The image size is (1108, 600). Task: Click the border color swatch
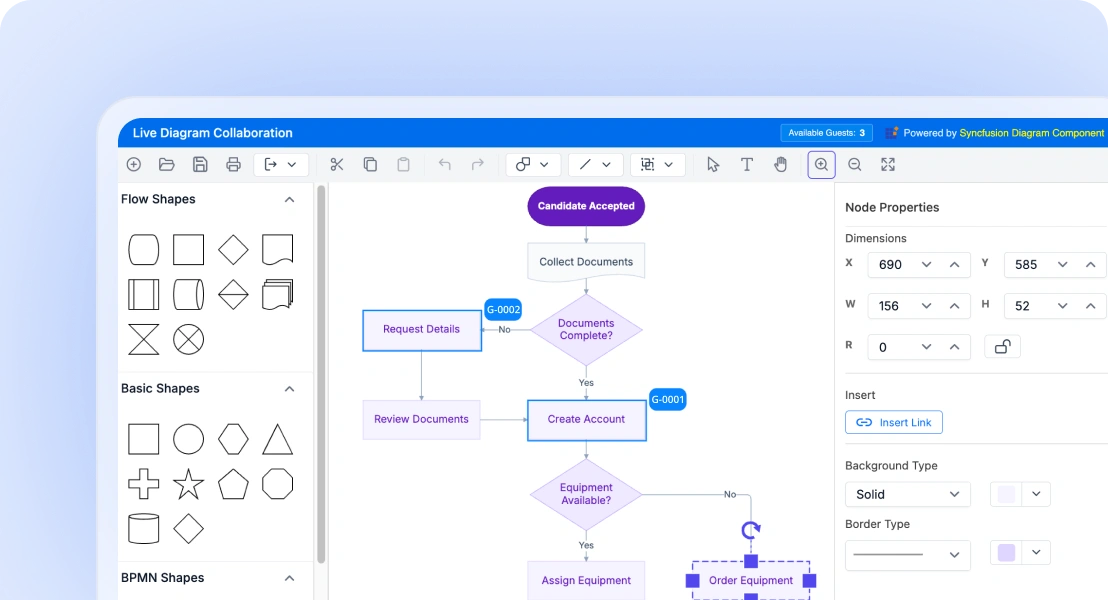[1006, 553]
